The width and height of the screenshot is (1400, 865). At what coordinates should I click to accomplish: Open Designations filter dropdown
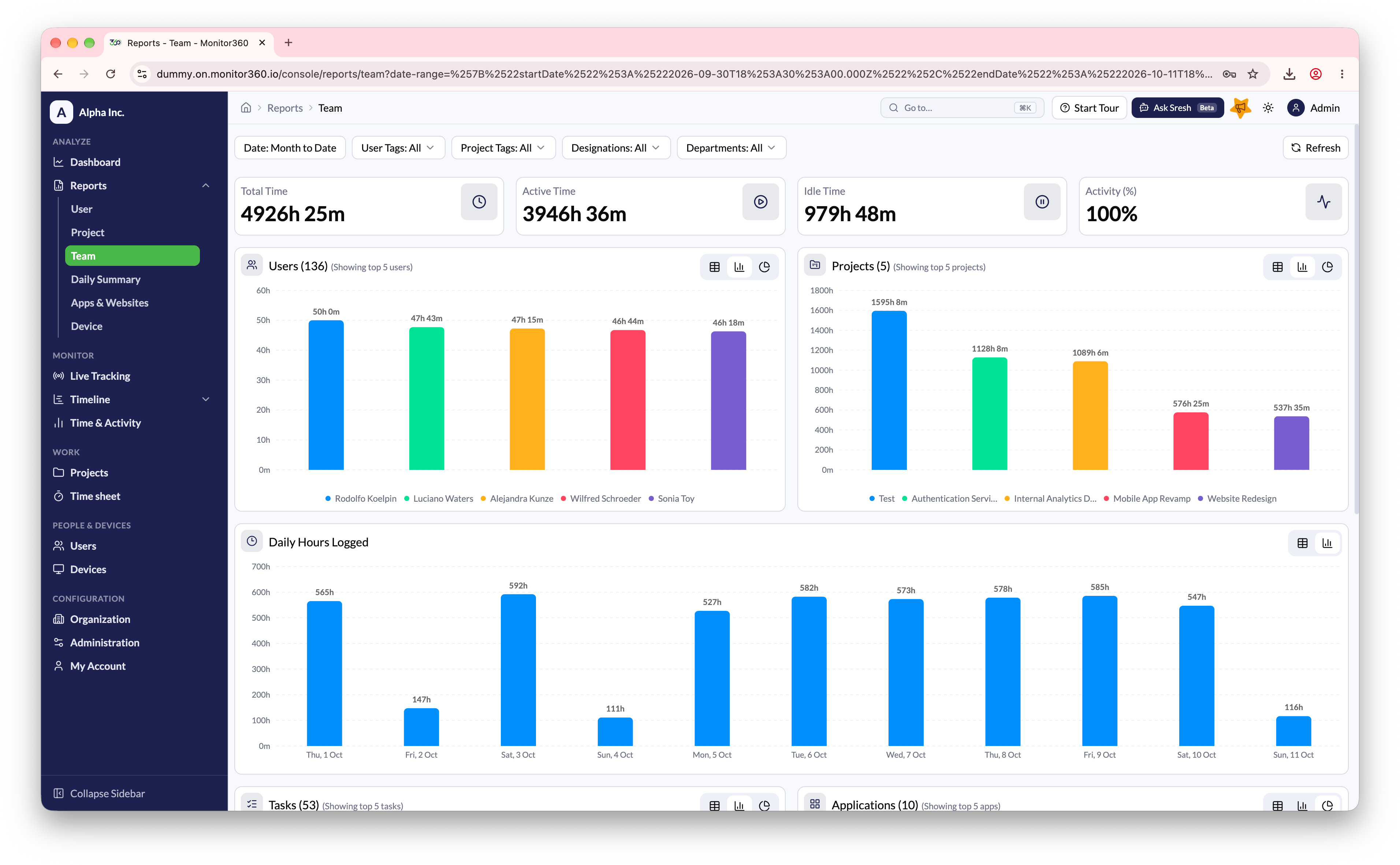(616, 148)
